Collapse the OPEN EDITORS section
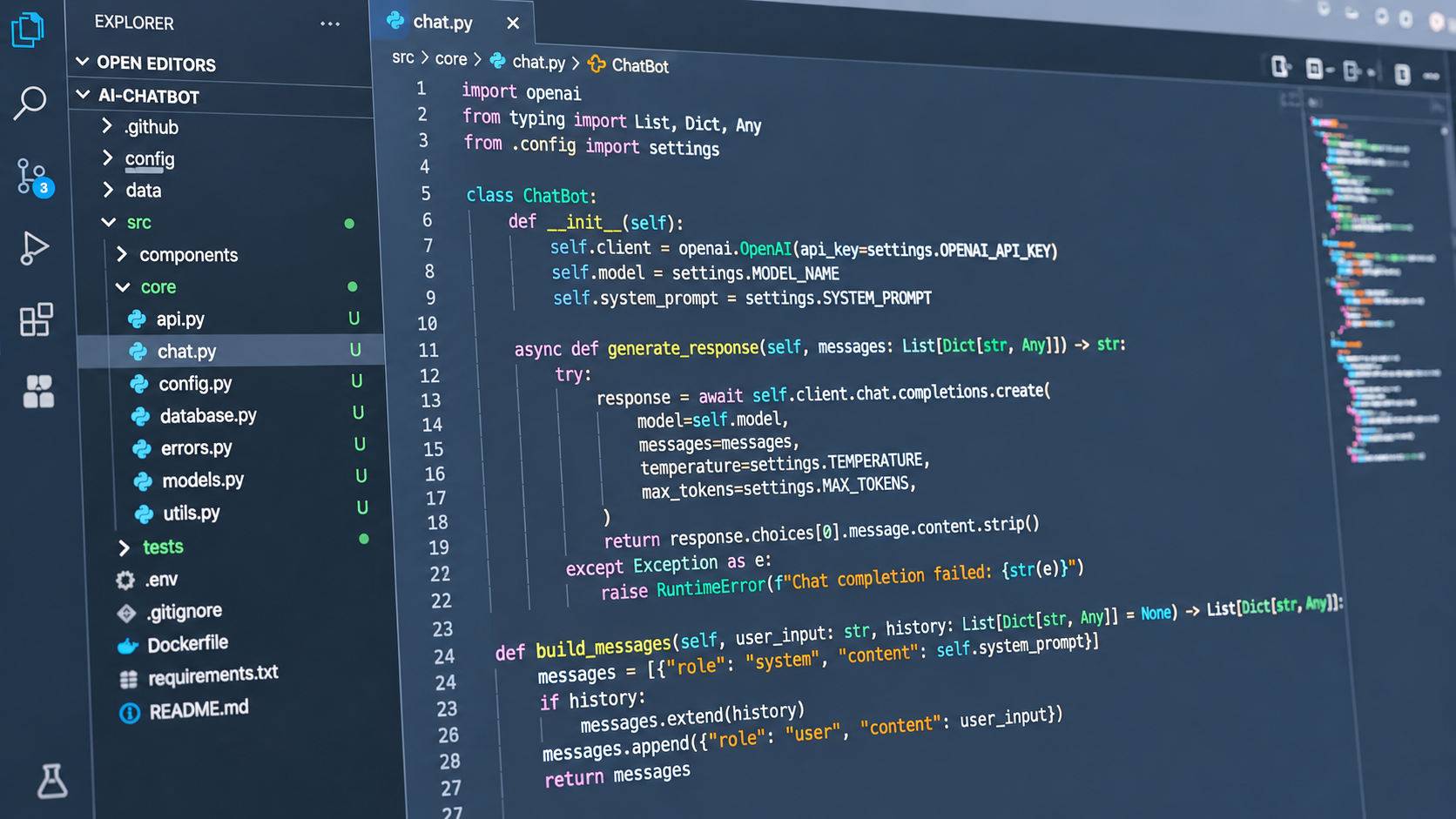 (83, 62)
